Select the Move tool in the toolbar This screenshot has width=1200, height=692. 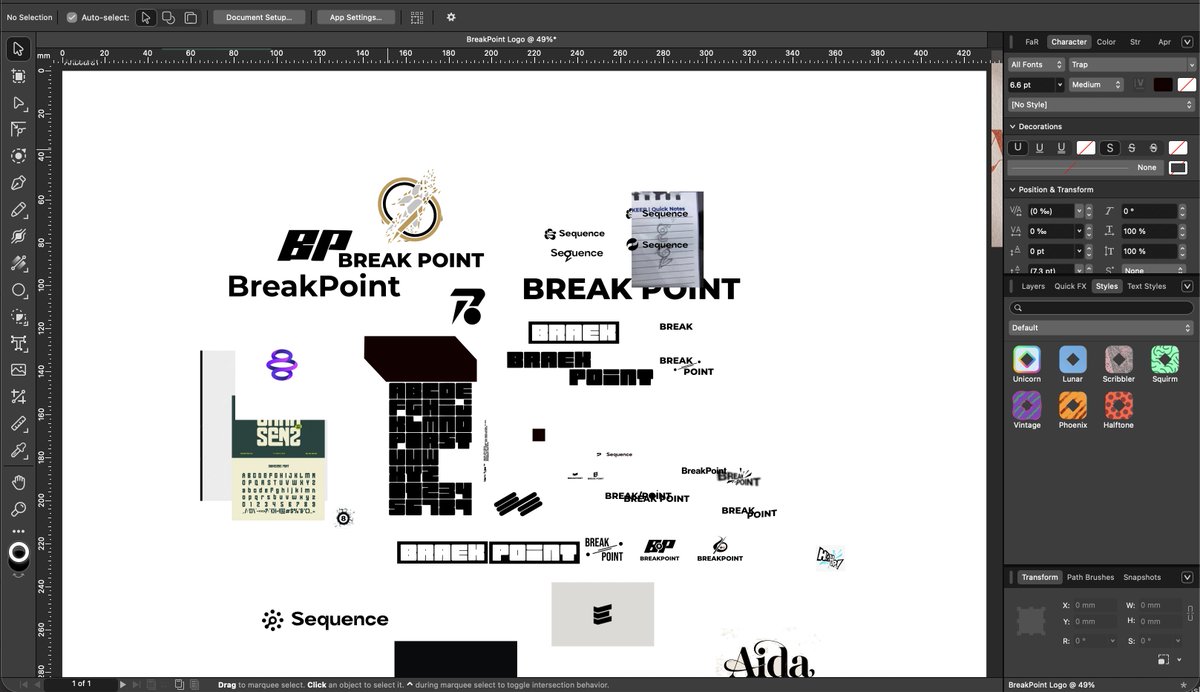18,49
